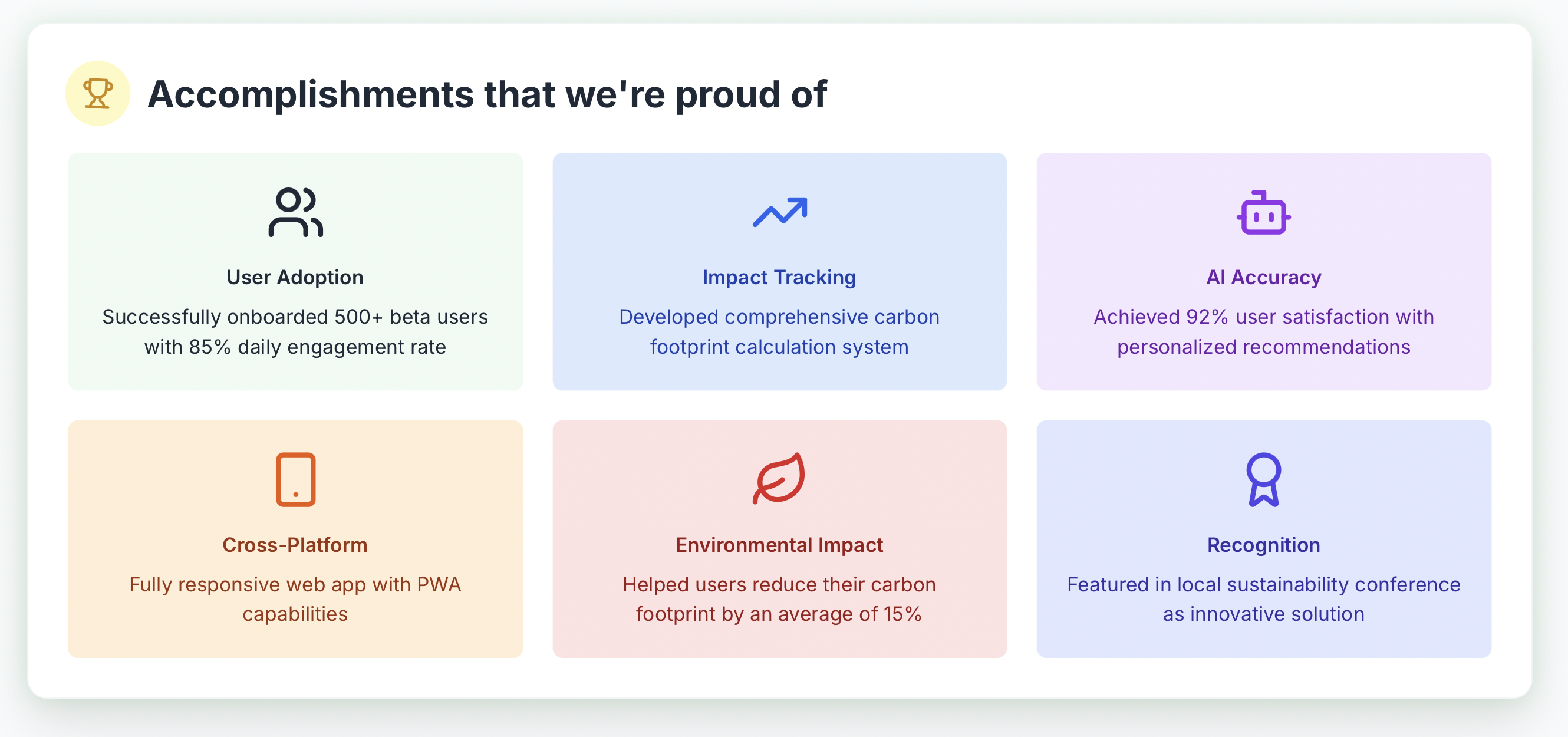The image size is (1568, 737).
Task: Click the AI Accuracy title
Action: click(1264, 277)
